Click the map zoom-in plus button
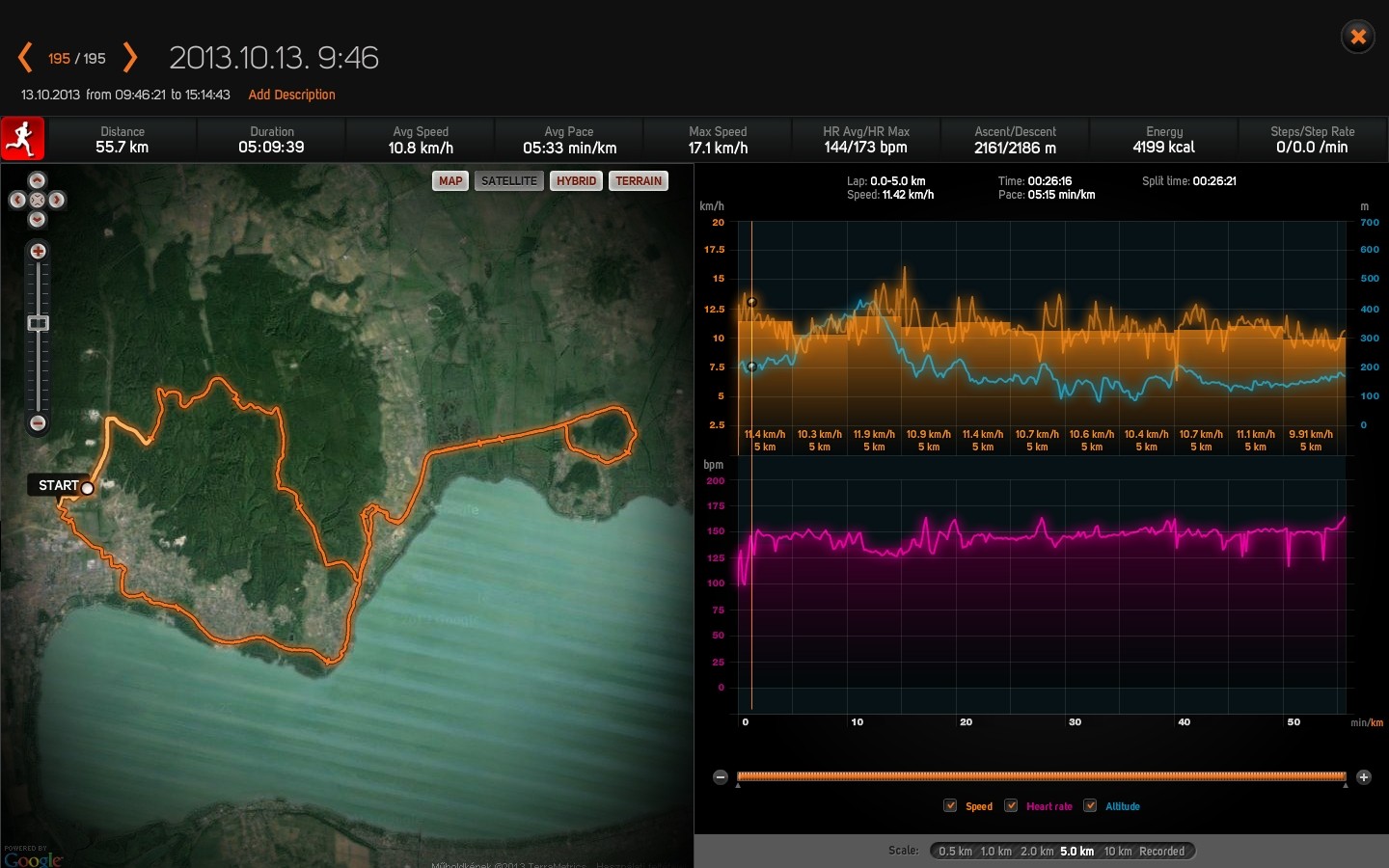Screen dimensions: 1389x868 (38, 251)
